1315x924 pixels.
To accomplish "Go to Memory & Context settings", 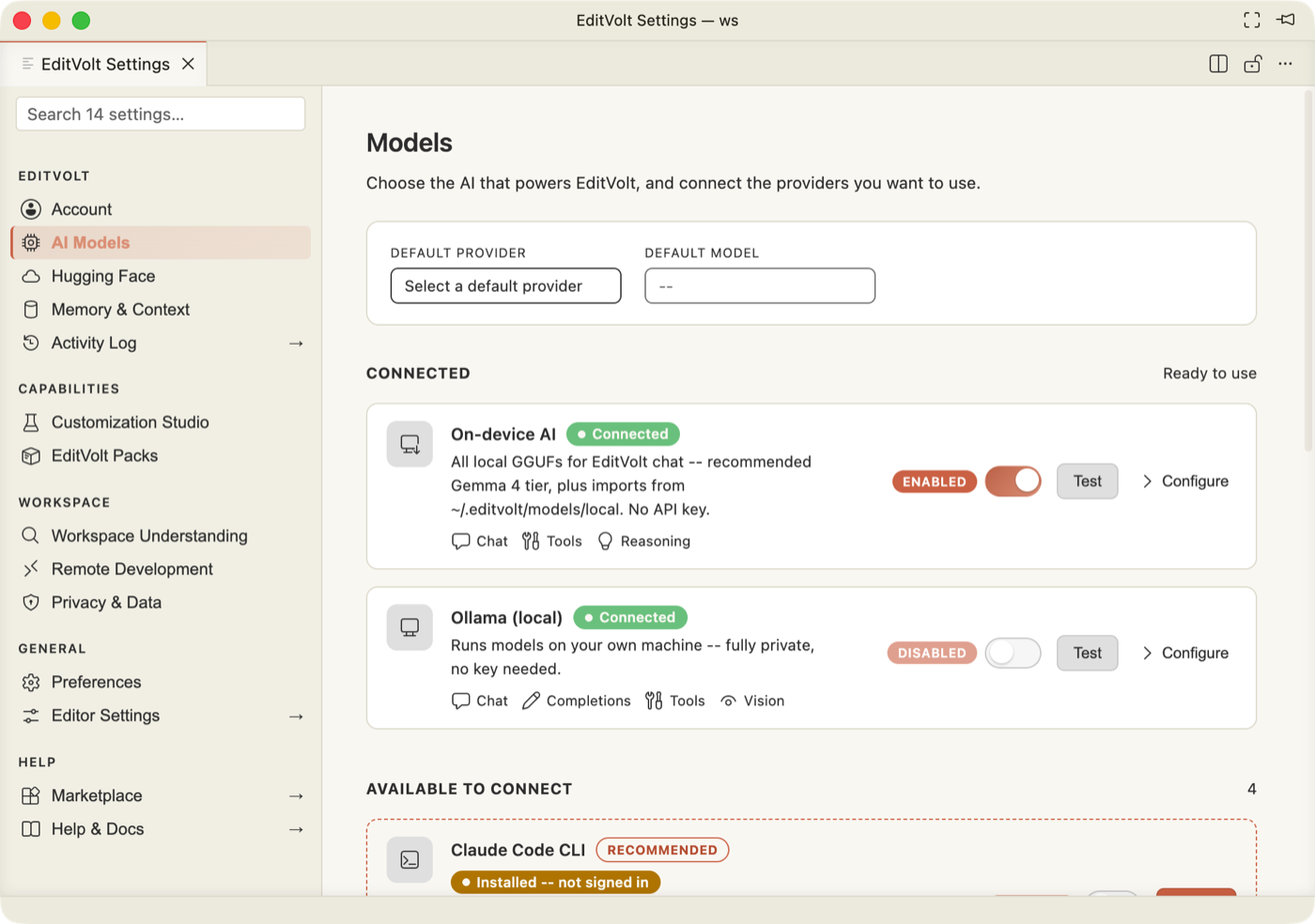I will tap(161, 309).
